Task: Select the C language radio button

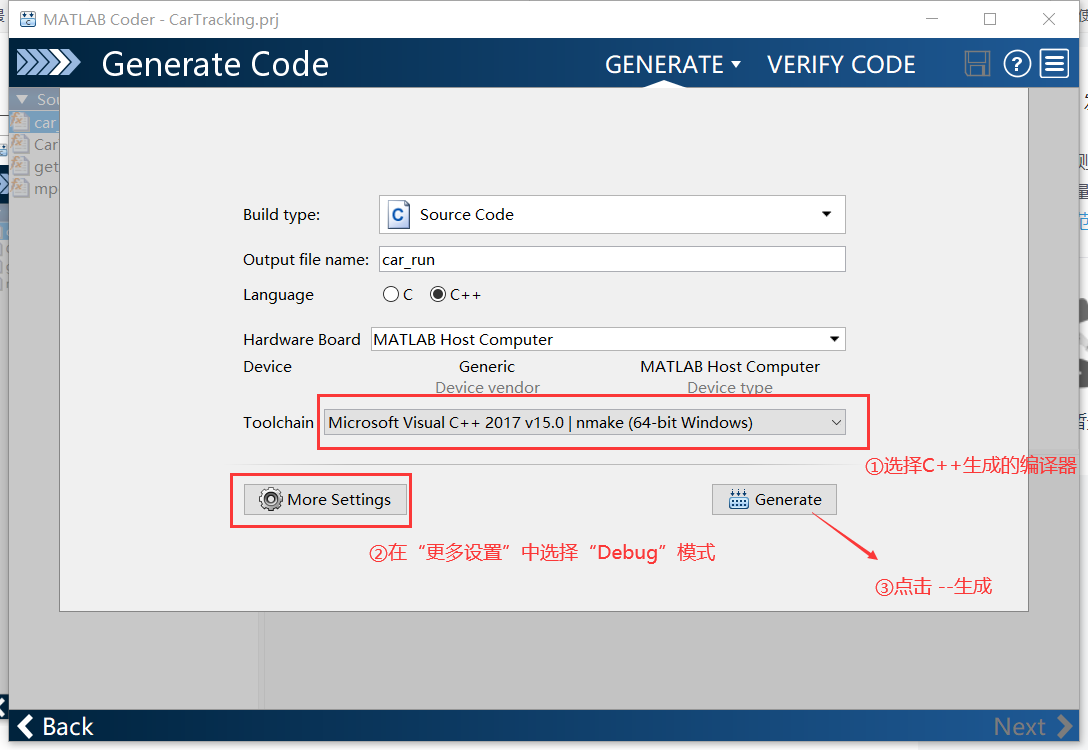Action: (390, 294)
